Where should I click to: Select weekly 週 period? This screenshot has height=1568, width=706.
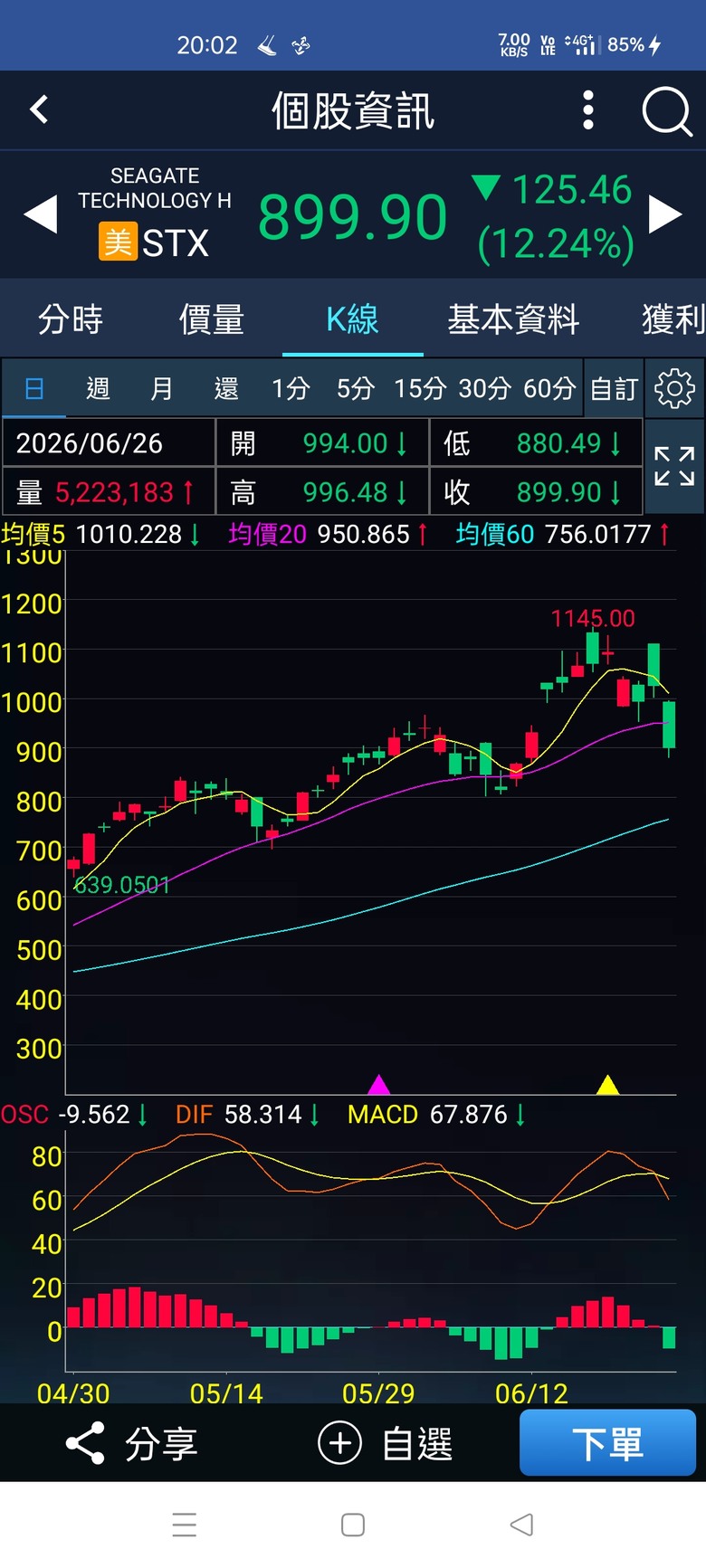click(98, 389)
